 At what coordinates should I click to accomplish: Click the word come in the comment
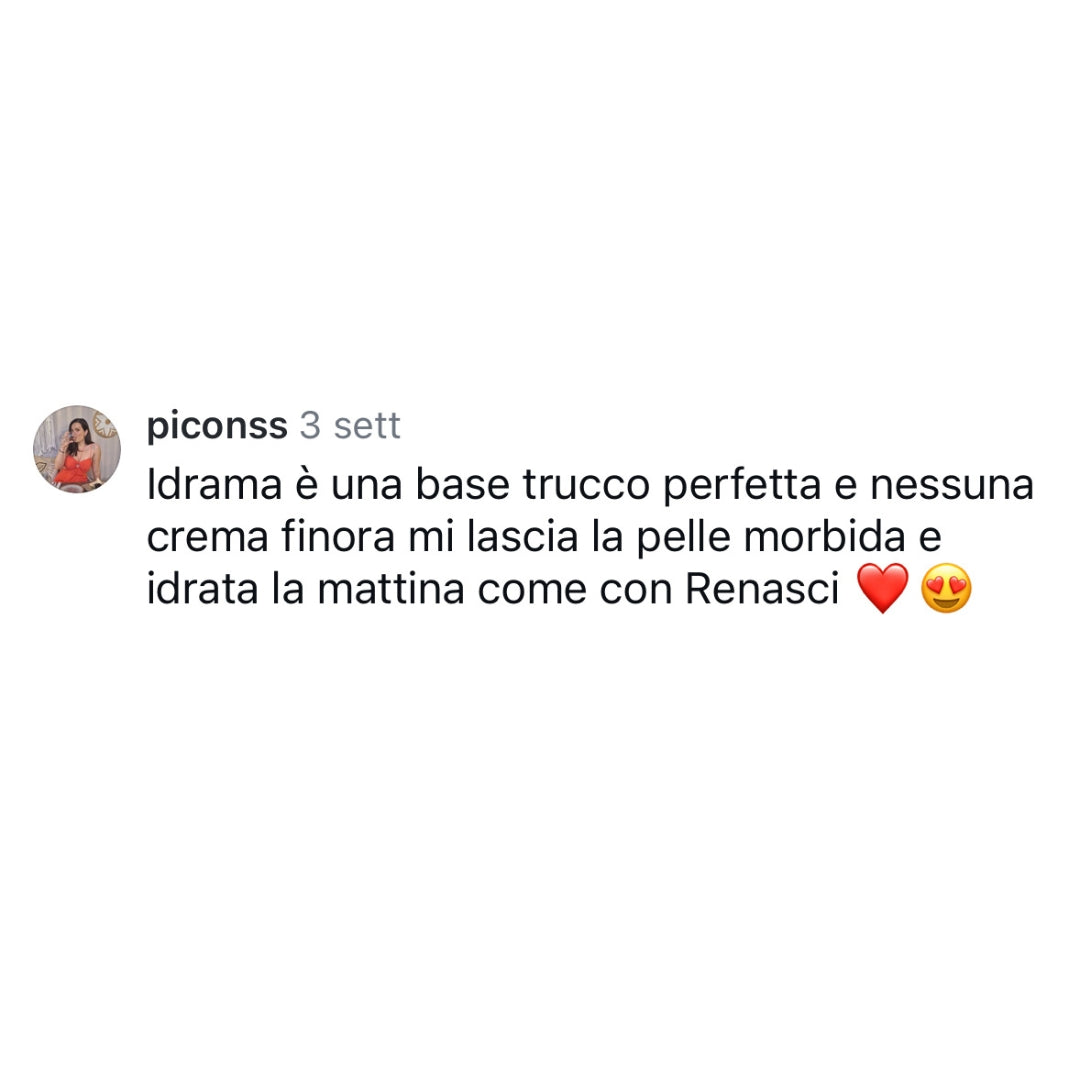pos(532,591)
